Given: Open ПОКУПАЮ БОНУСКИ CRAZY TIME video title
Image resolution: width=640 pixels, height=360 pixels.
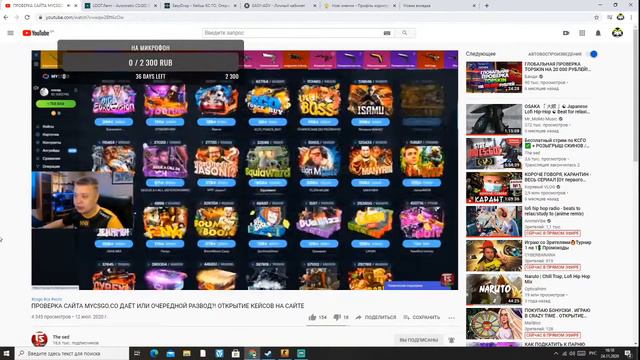Looking at the screenshot, I should coord(557,313).
